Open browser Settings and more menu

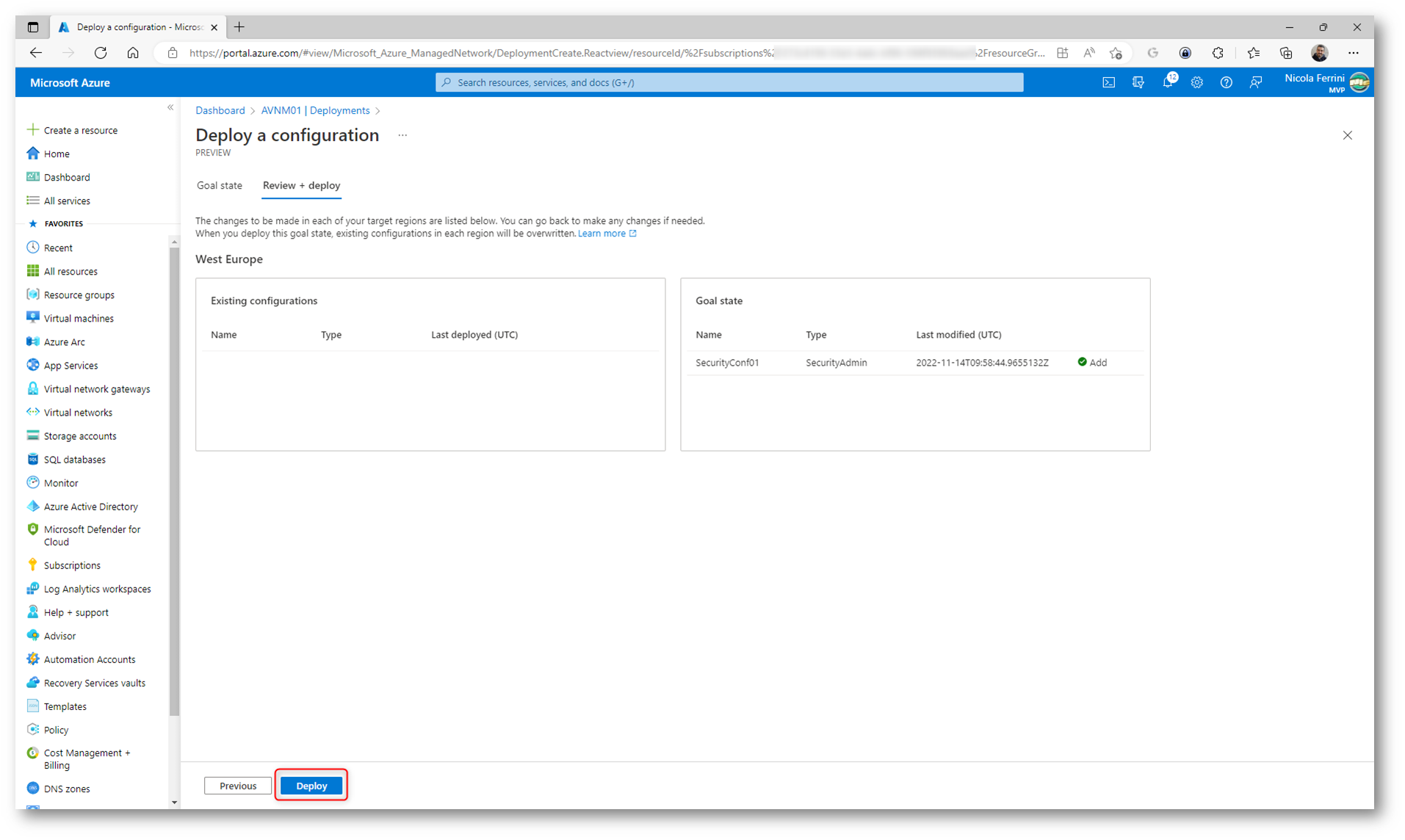pyautogui.click(x=1353, y=53)
